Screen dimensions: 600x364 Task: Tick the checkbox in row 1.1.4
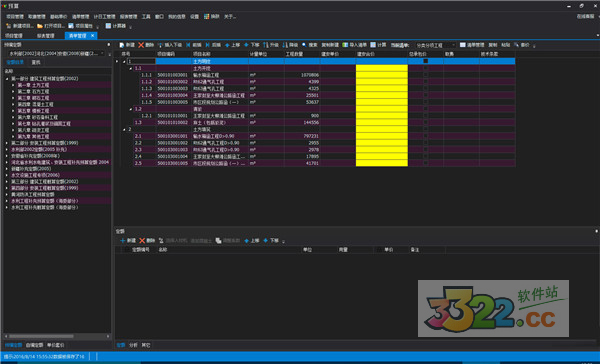(x=426, y=95)
